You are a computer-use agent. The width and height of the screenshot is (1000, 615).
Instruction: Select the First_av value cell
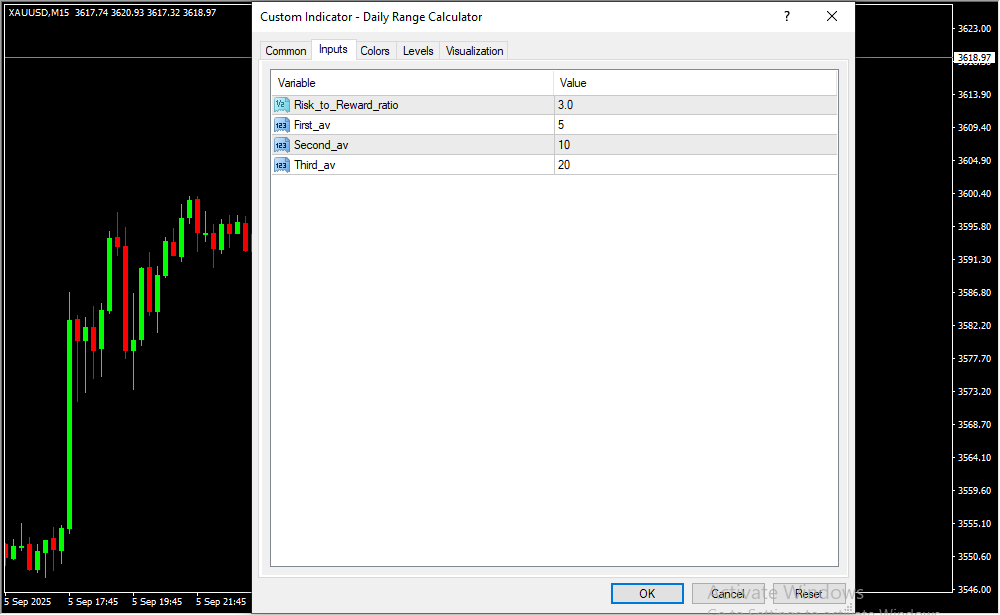coord(695,125)
